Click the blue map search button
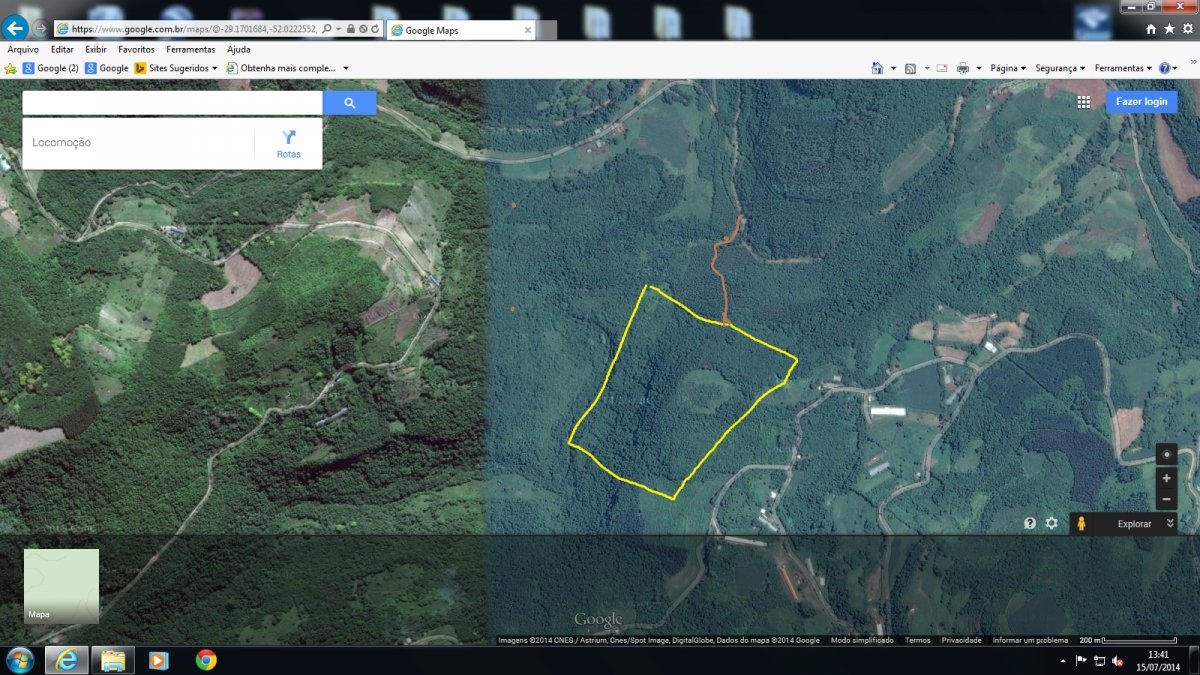1200x675 pixels. (349, 103)
